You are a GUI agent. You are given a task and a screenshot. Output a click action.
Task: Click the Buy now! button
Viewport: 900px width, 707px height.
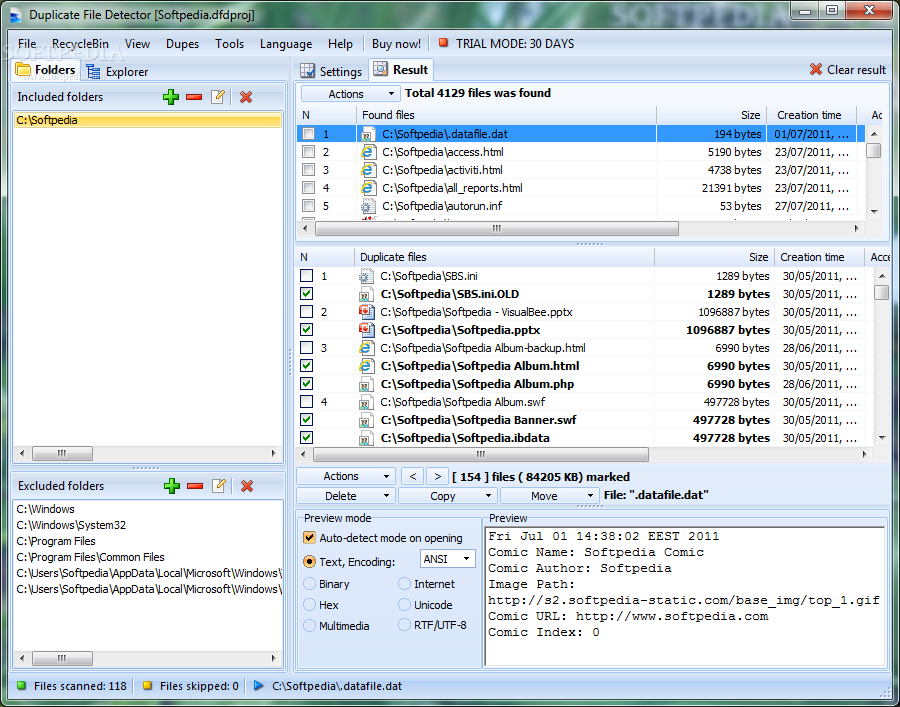coord(396,44)
